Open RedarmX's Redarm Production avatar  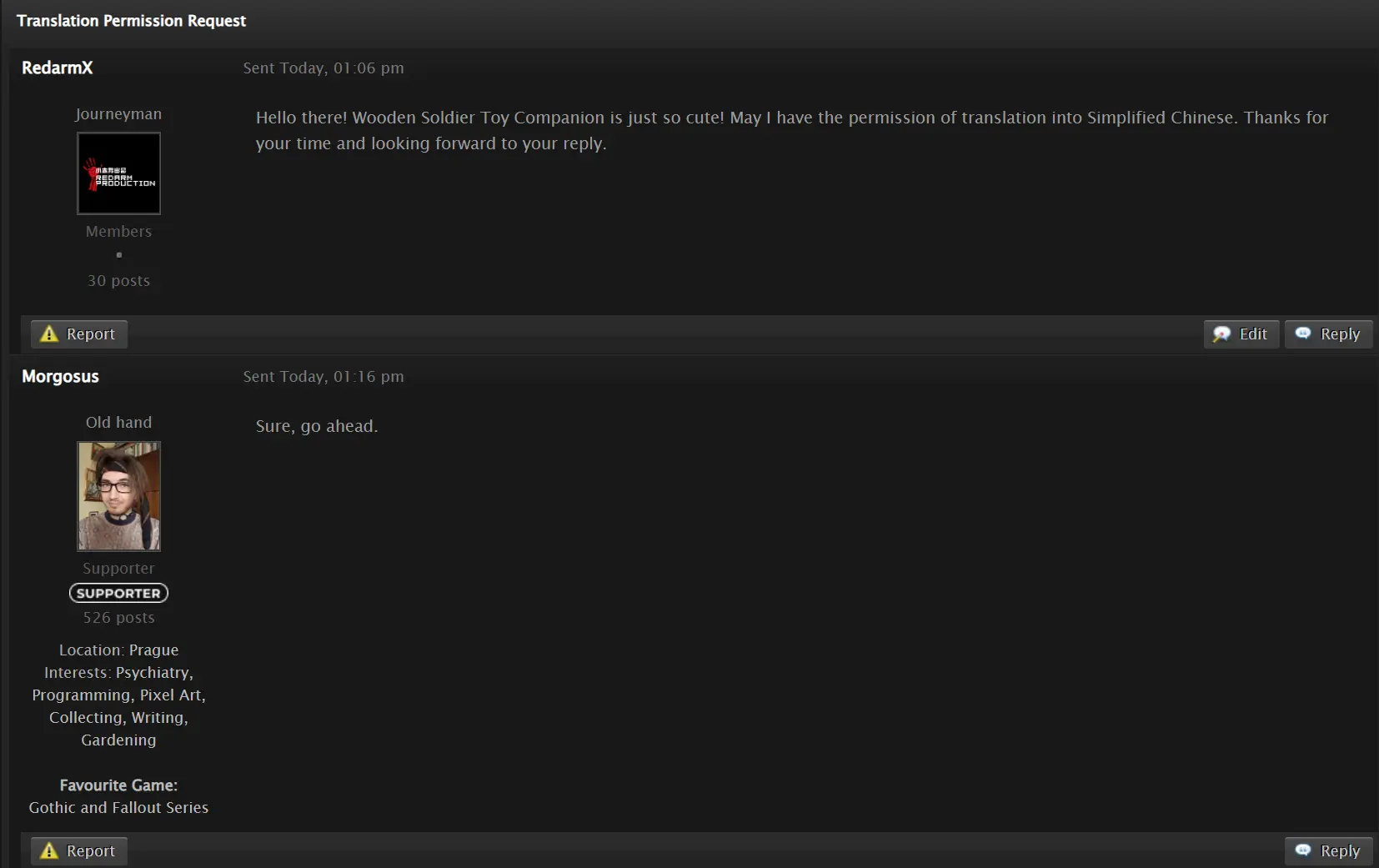119,173
